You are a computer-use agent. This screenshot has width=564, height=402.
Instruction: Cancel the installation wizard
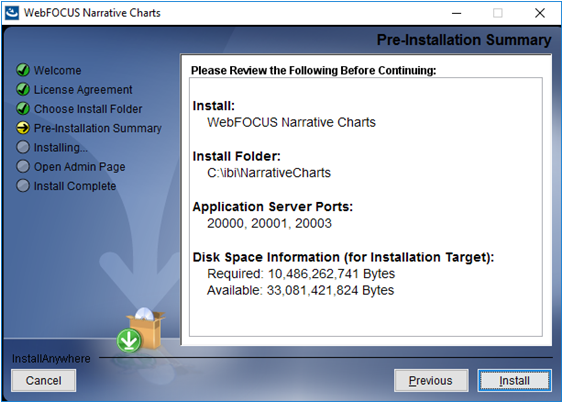coord(44,380)
